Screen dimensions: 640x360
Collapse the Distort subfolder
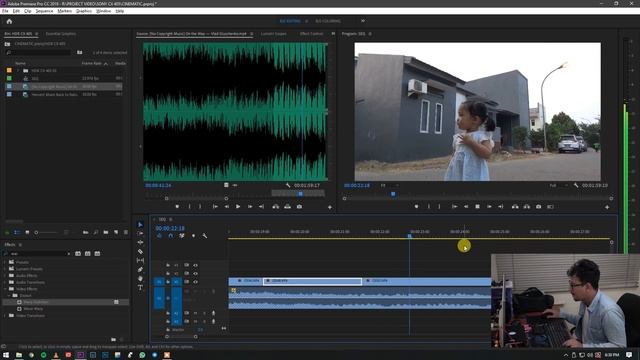tap(9, 296)
